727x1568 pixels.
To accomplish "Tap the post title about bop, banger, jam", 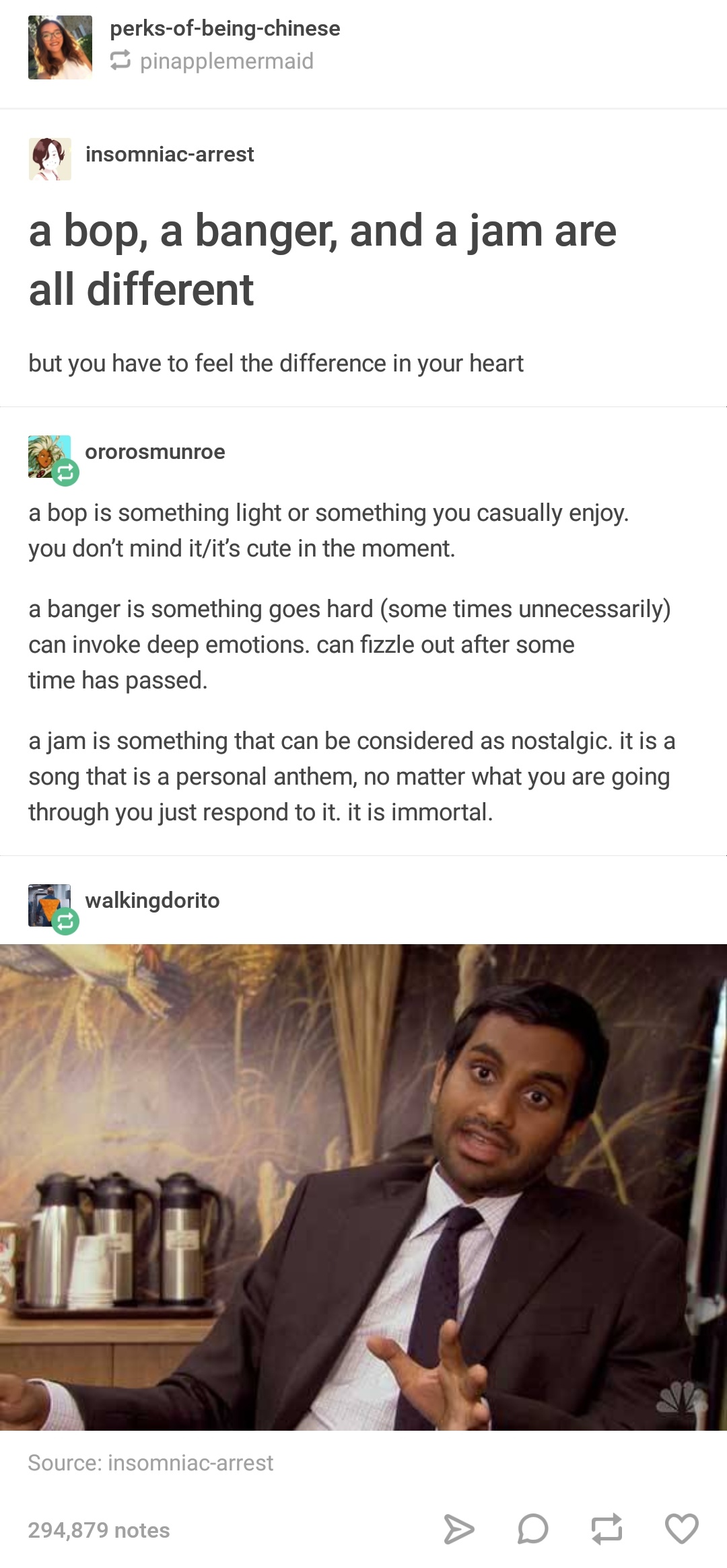I will pos(322,260).
